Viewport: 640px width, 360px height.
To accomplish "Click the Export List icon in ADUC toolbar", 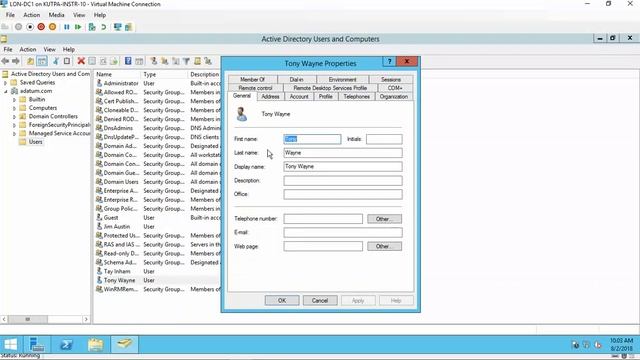I will click(x=114, y=61).
